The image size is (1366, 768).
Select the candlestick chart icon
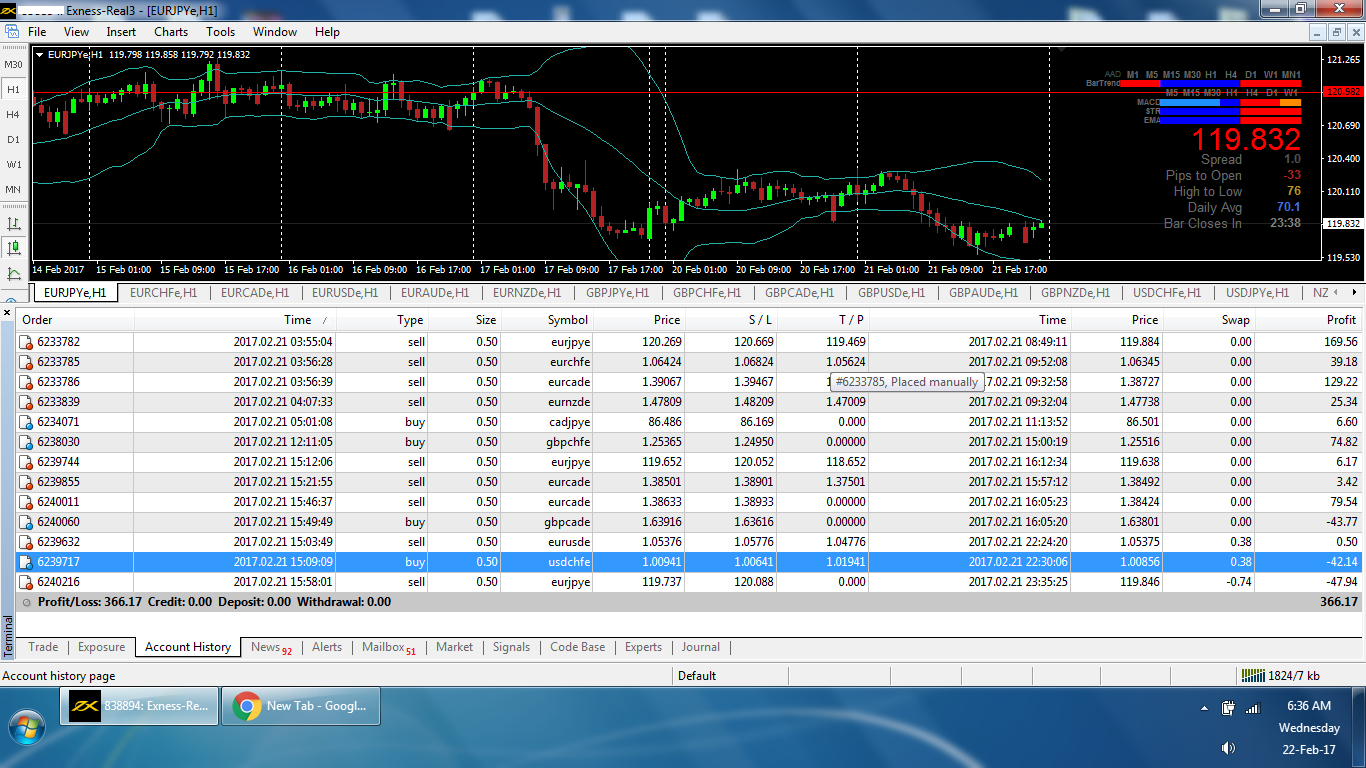13,248
